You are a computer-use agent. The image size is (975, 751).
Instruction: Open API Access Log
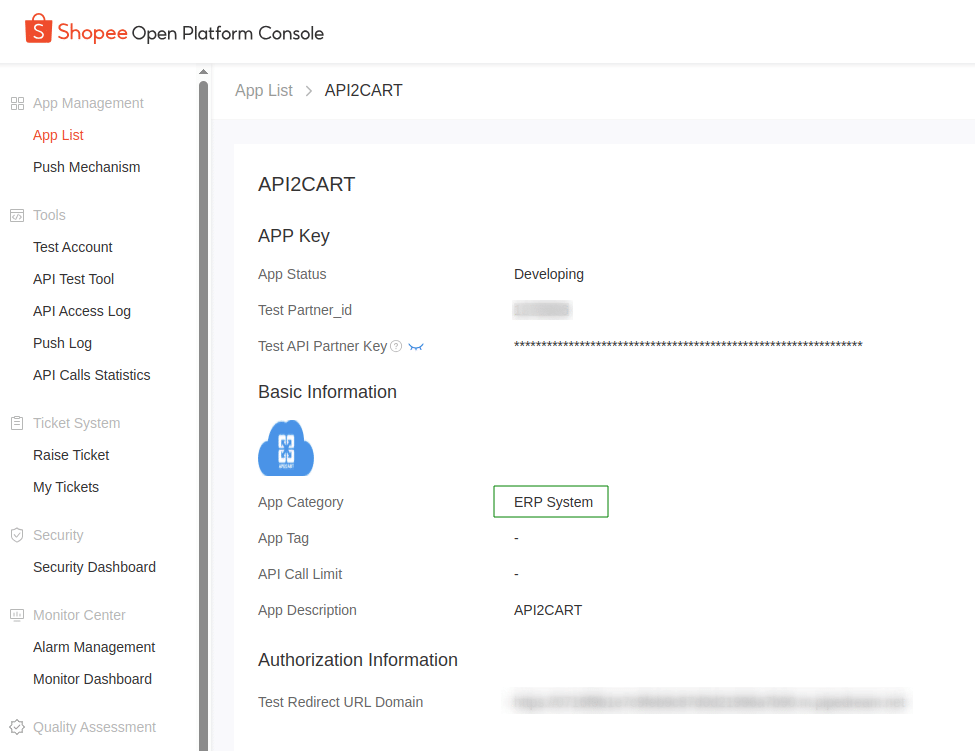(x=81, y=311)
